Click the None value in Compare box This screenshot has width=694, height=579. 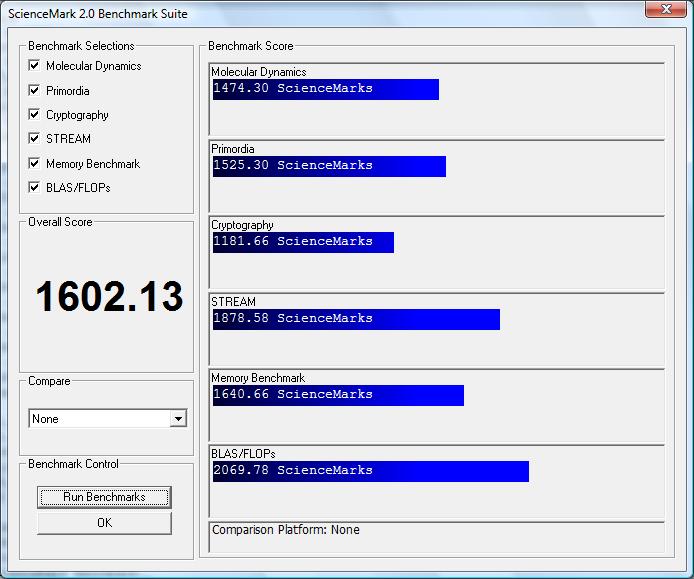pos(45,419)
